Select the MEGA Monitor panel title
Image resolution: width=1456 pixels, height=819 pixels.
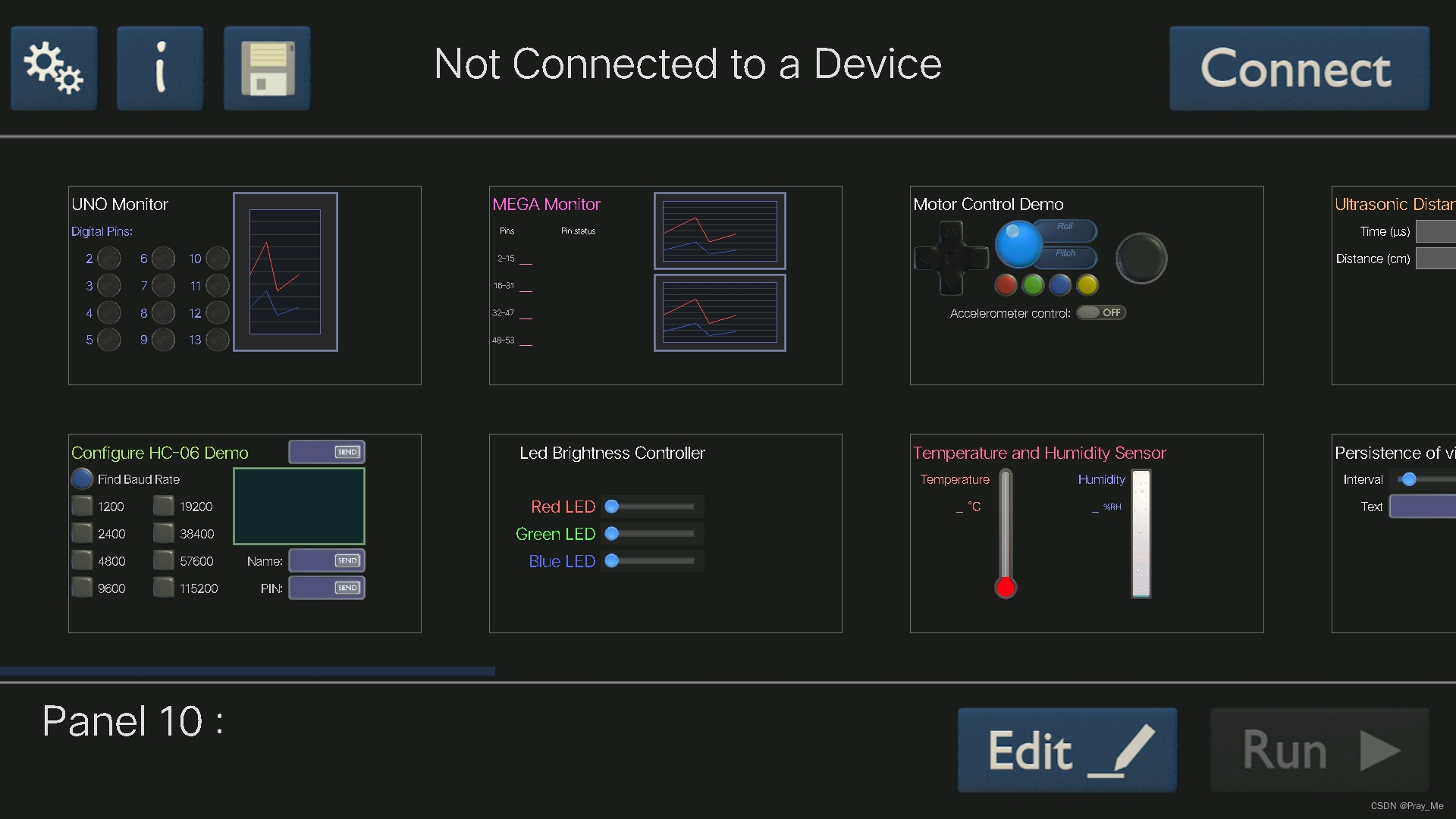(x=546, y=204)
